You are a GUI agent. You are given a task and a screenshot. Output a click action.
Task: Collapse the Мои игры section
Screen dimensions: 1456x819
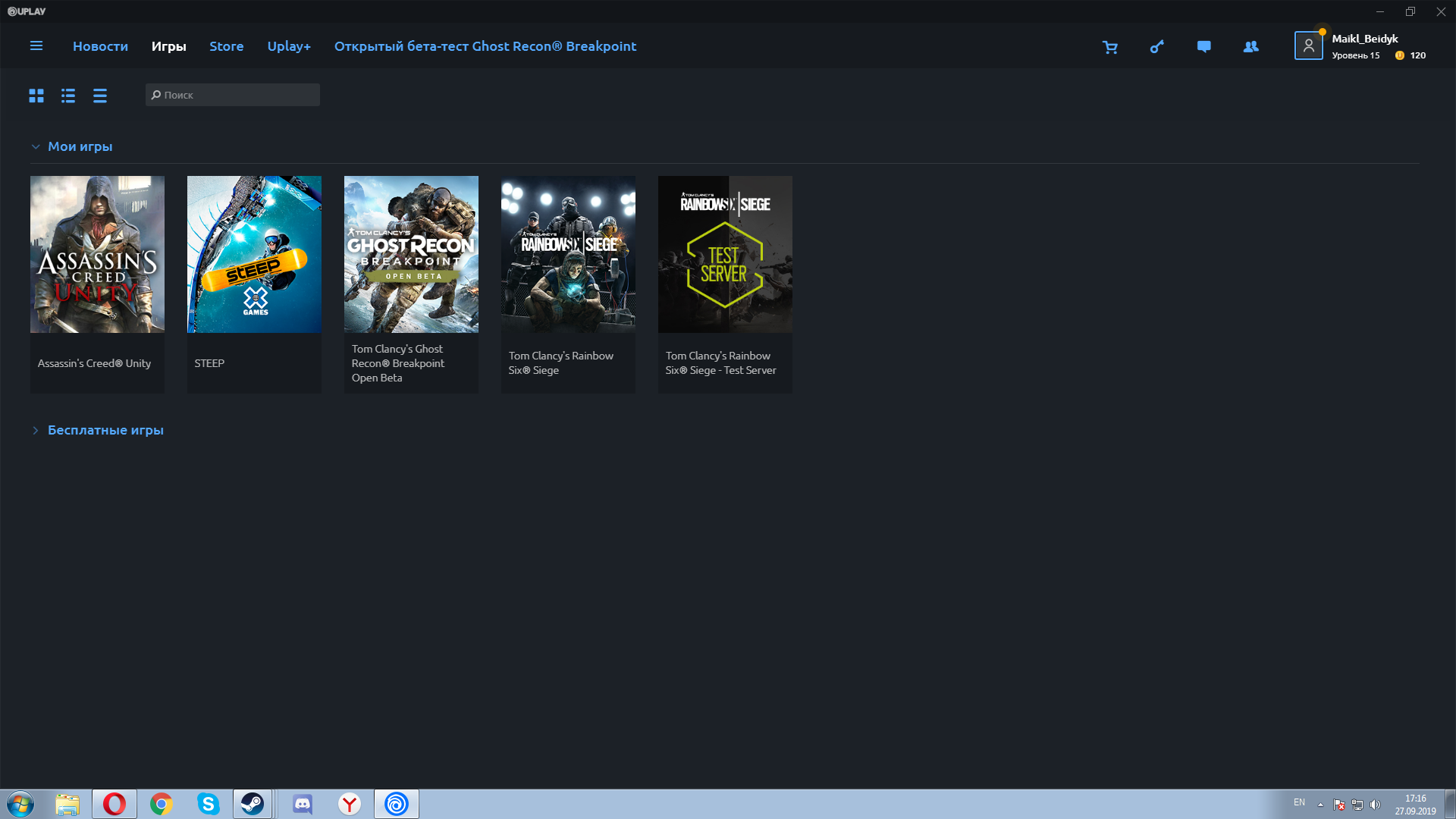pyautogui.click(x=71, y=146)
